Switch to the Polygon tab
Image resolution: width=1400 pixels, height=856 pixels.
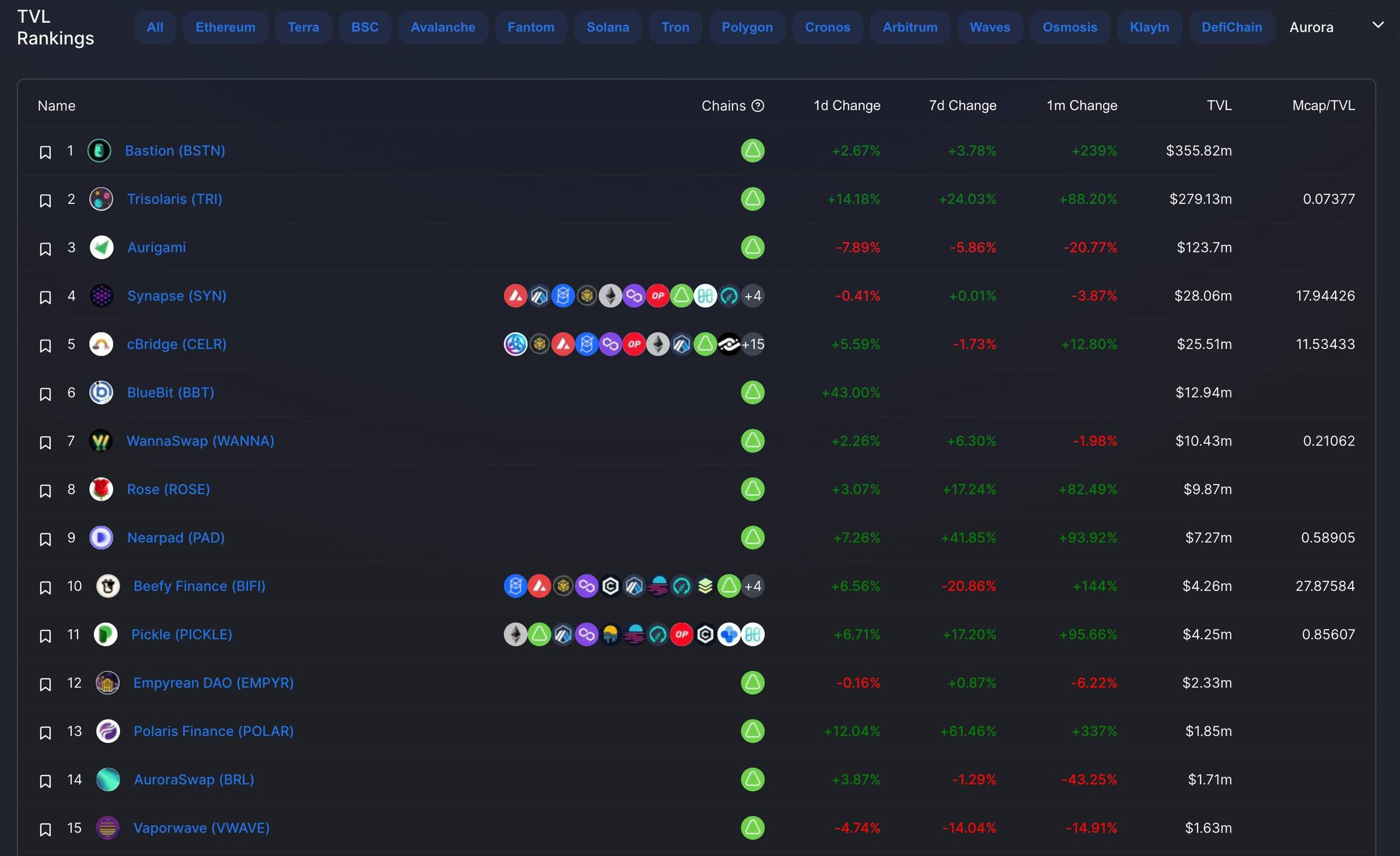pos(747,27)
